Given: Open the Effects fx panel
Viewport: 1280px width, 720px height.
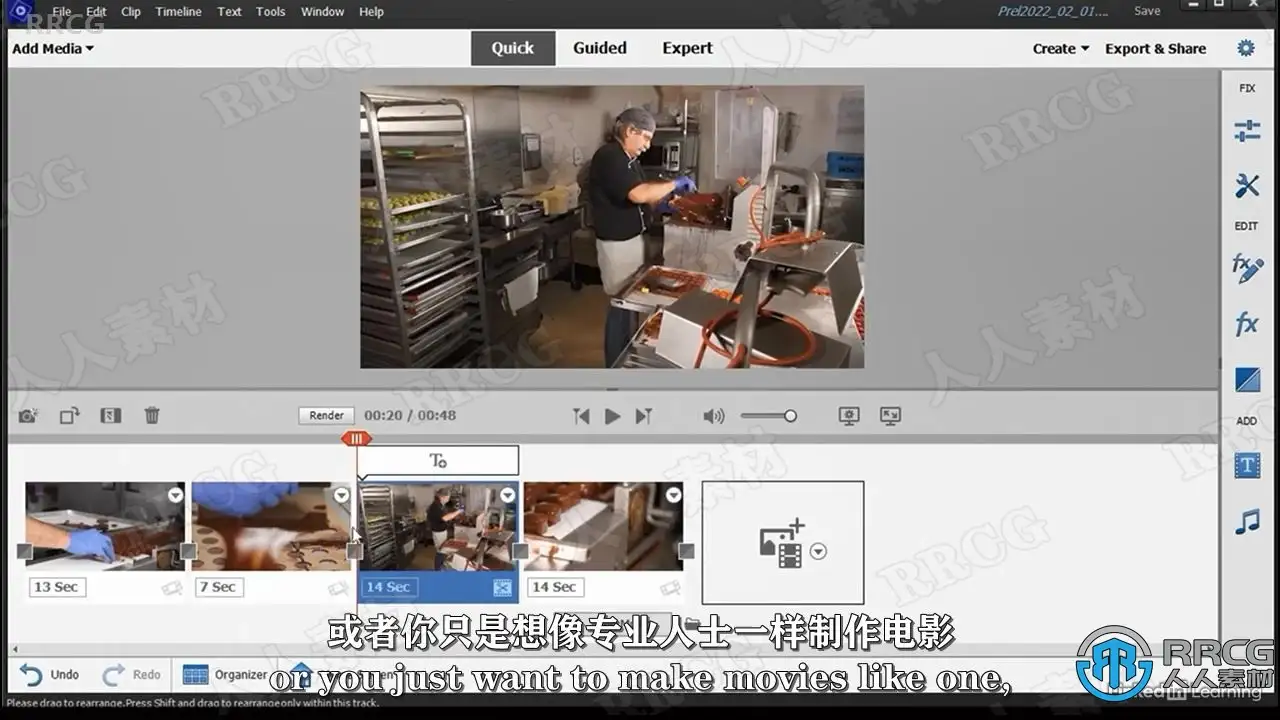Looking at the screenshot, I should point(1246,324).
